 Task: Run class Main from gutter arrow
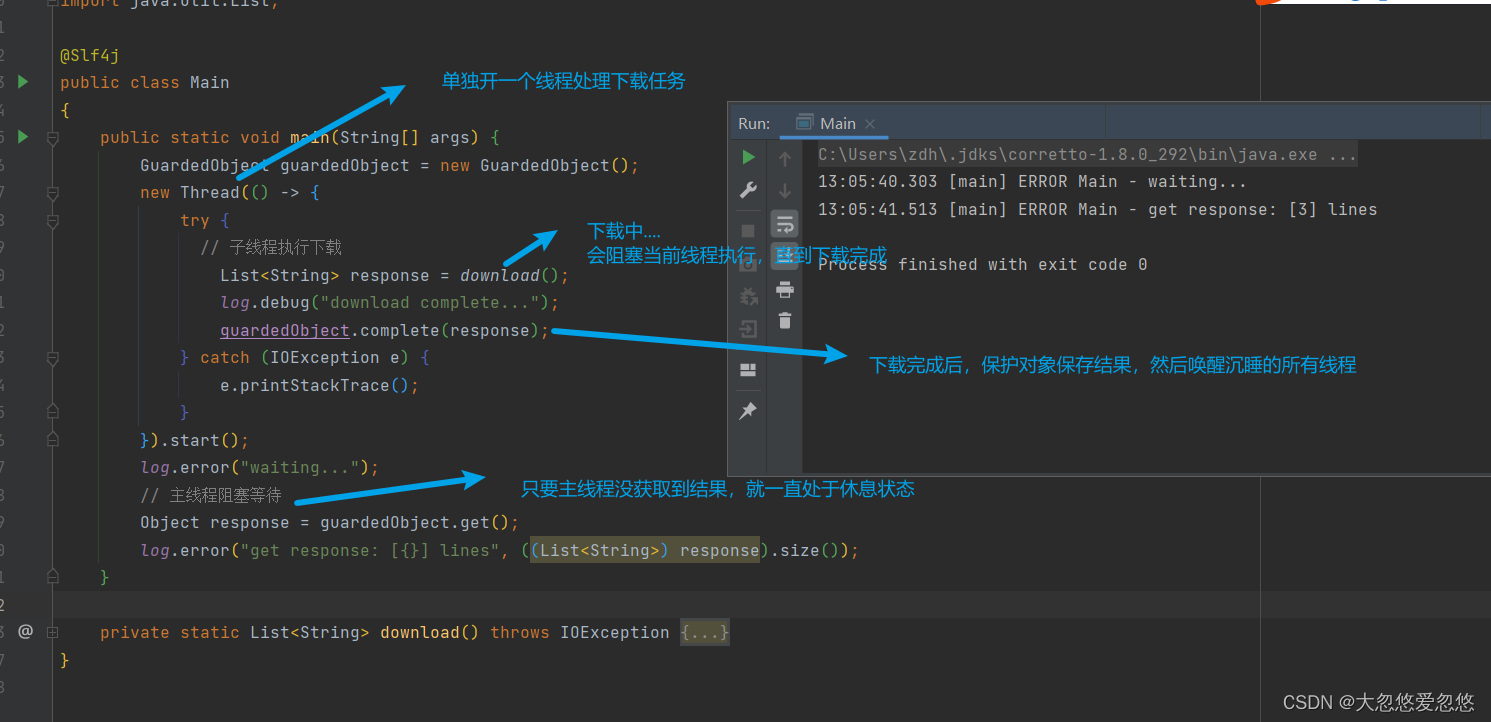23,82
